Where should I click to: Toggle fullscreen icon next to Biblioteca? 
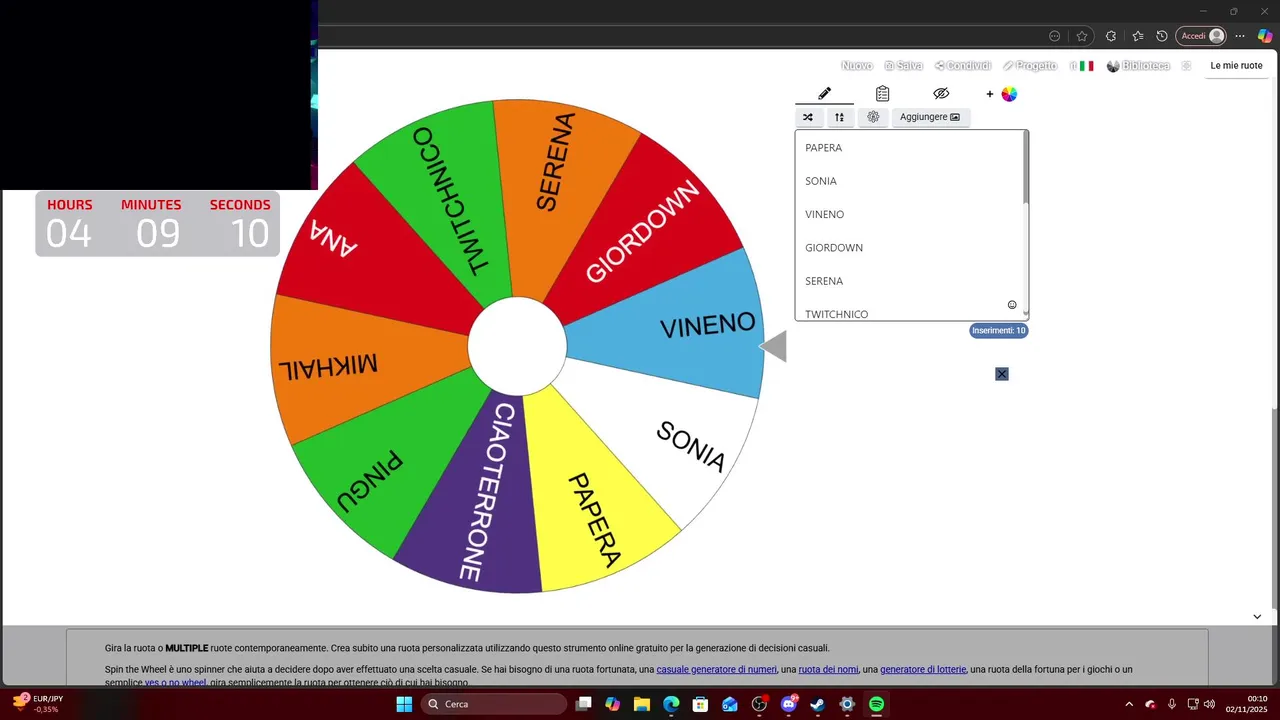1186,66
